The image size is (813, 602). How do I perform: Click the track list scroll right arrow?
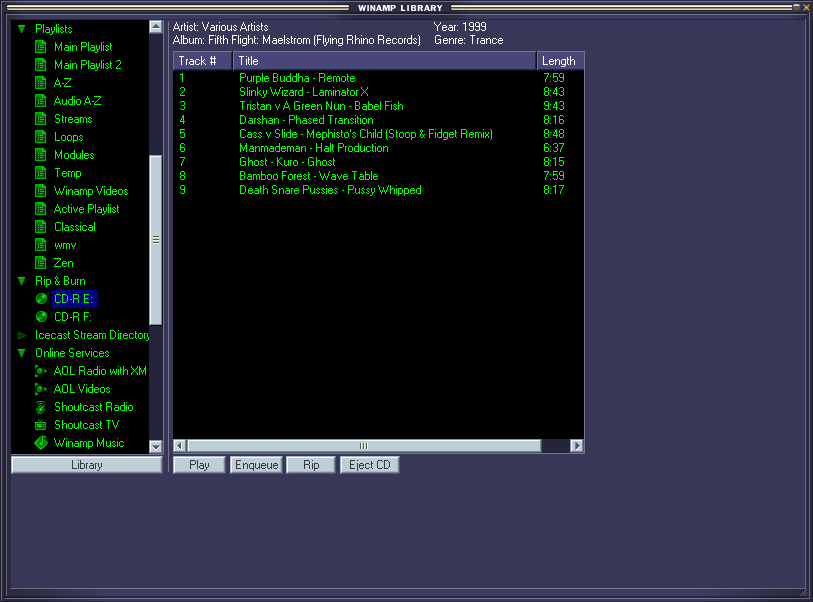pyautogui.click(x=577, y=446)
